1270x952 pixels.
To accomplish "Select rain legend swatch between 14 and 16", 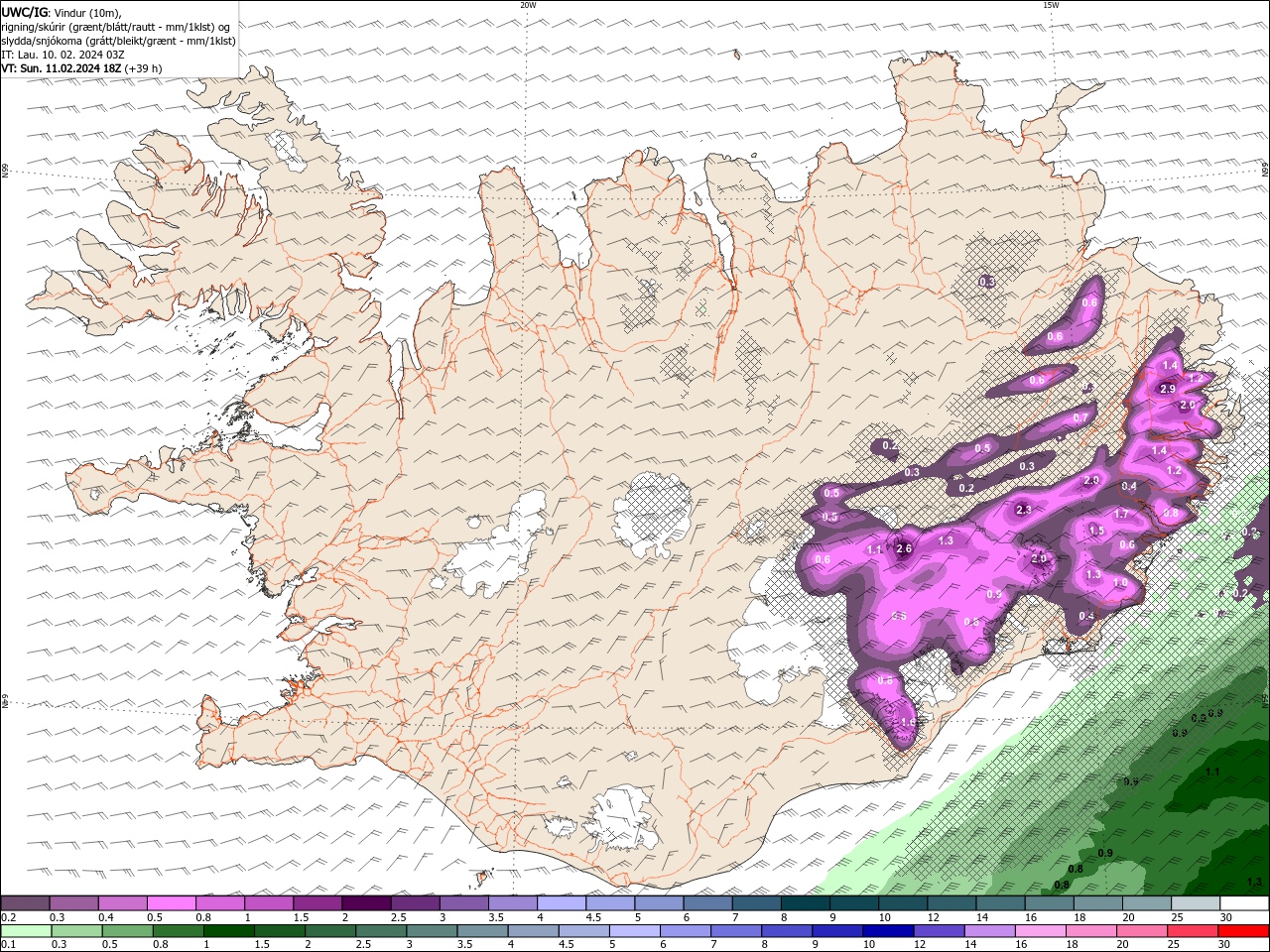I will 989,931.
